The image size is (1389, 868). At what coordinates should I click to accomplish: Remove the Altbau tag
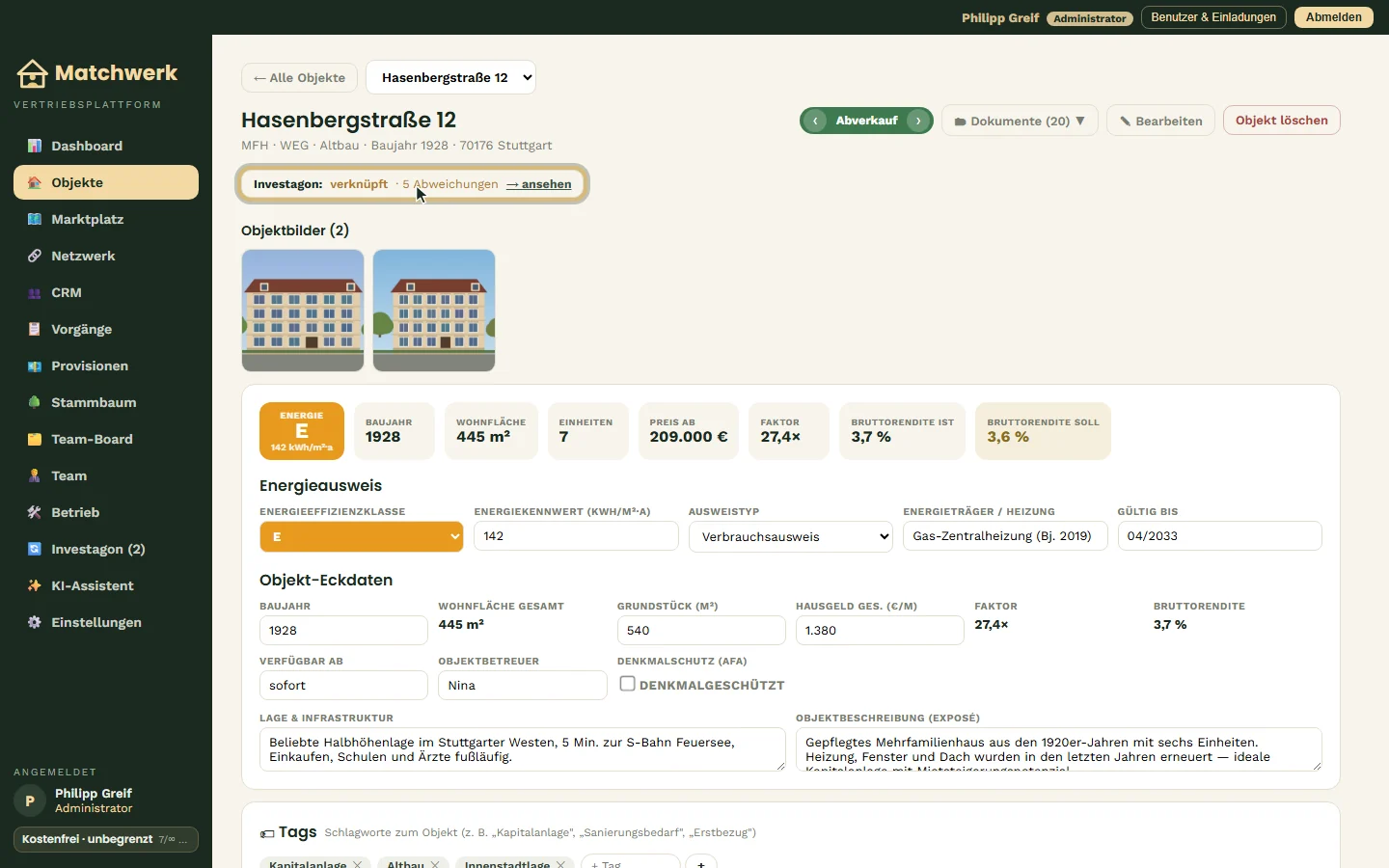[x=435, y=864]
